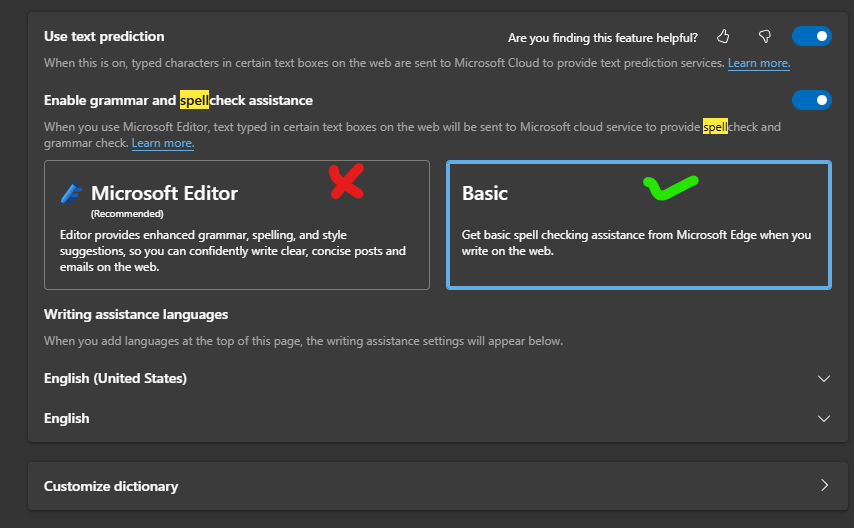Disable grammar and spellcheck assistance toggle
This screenshot has height=528, width=854.
(811, 100)
